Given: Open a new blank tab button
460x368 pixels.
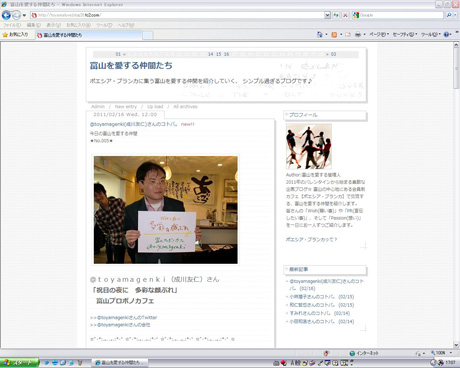Looking at the screenshot, I should [x=148, y=35].
